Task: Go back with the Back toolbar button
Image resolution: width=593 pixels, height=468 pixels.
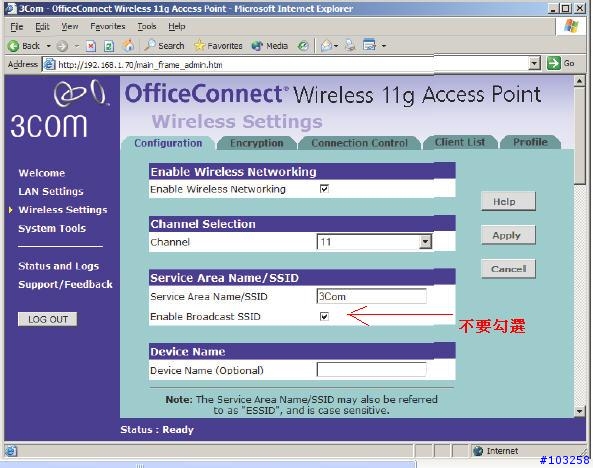Action: click(x=23, y=46)
